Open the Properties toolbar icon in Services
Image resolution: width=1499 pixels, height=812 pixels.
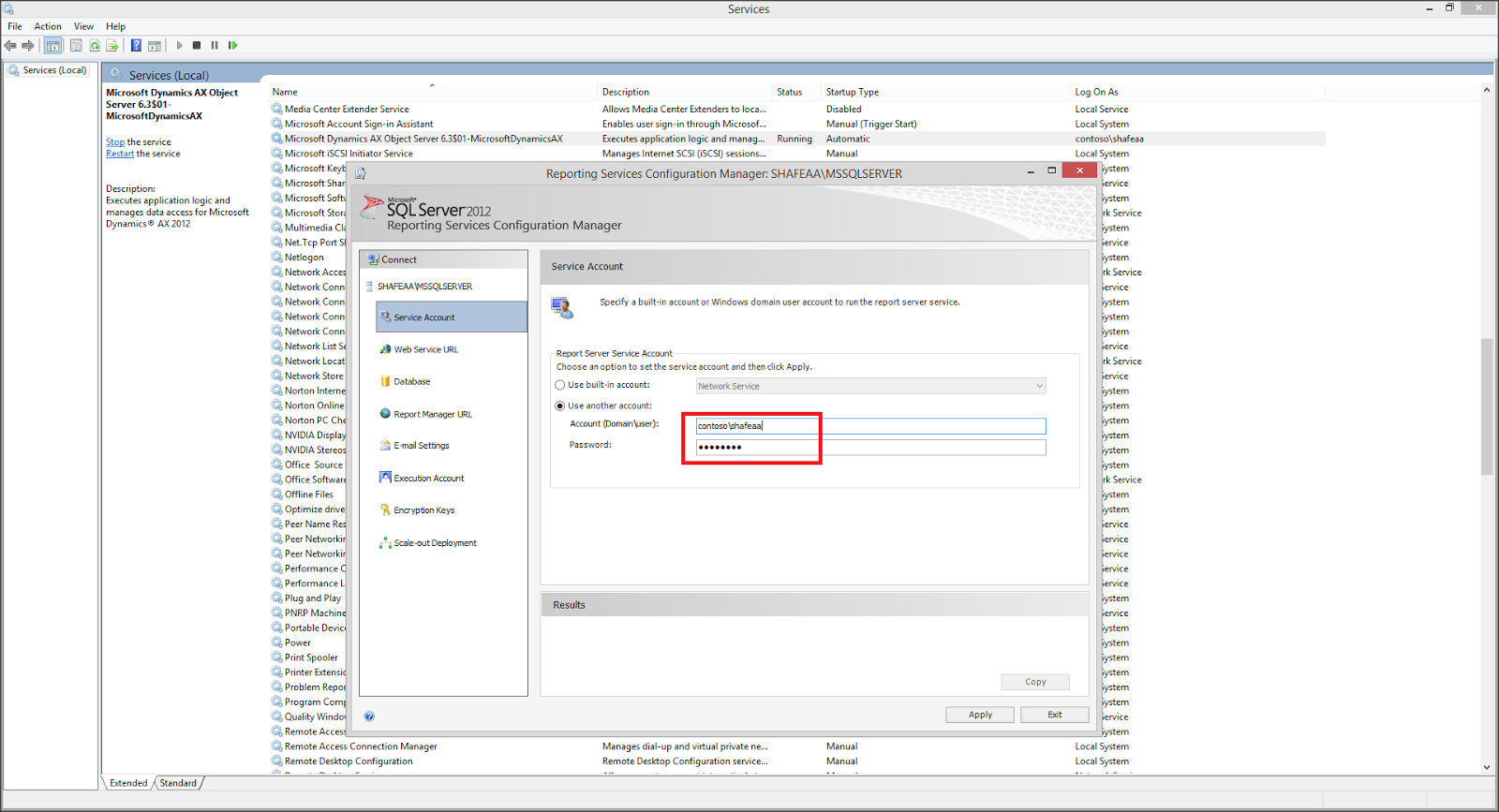pyautogui.click(x=76, y=46)
